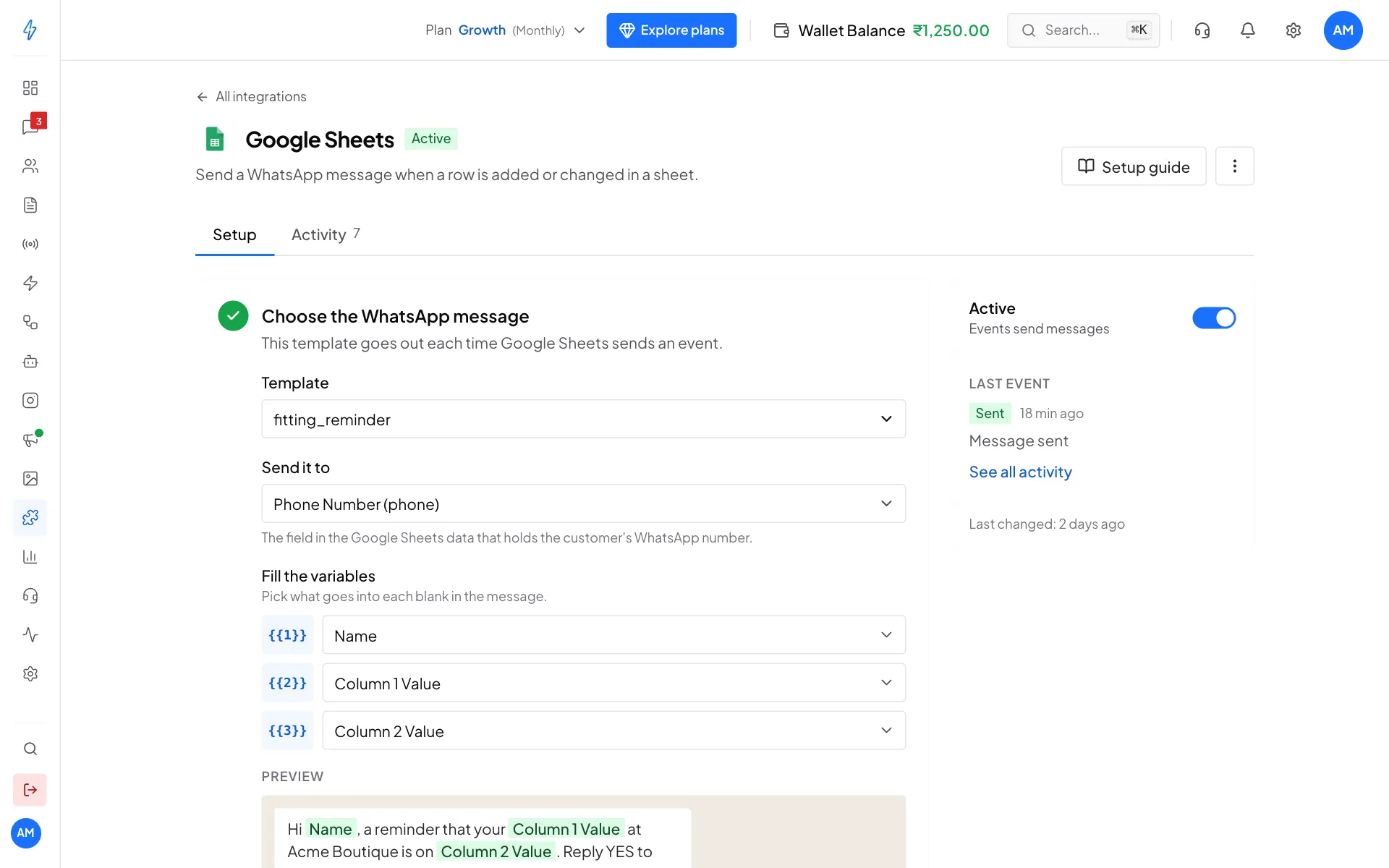Switch to the Setup tab
This screenshot has height=868, width=1389.
(234, 234)
